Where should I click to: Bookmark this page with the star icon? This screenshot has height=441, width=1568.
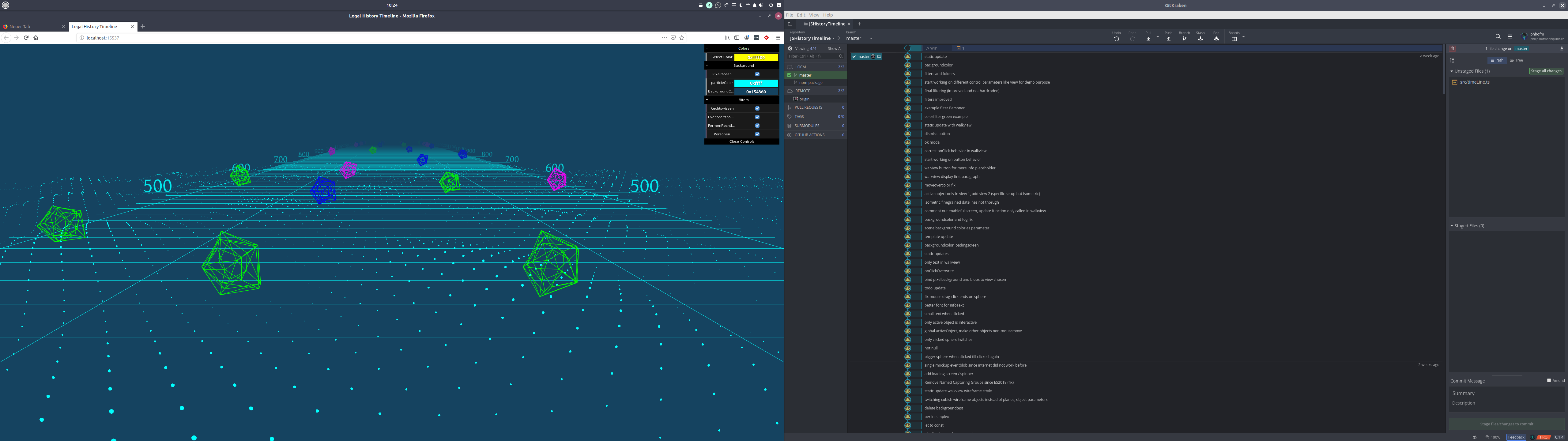click(x=682, y=38)
